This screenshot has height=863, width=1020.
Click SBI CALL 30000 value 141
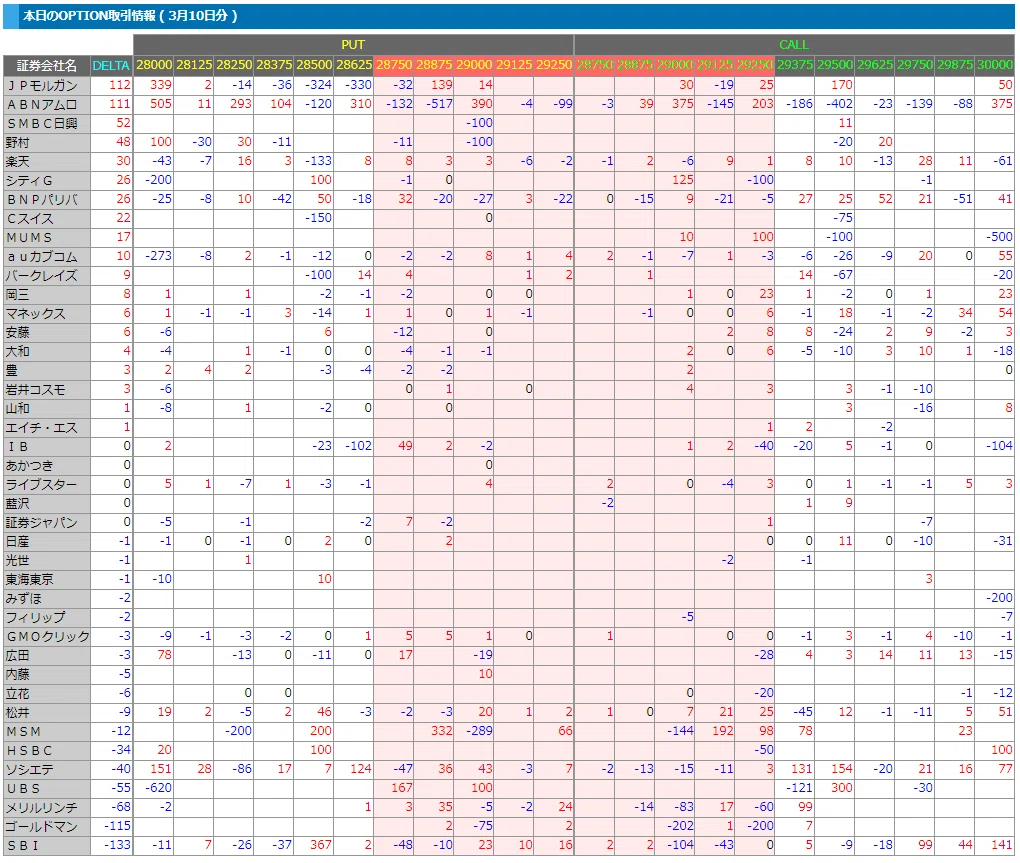[x=1001, y=845]
